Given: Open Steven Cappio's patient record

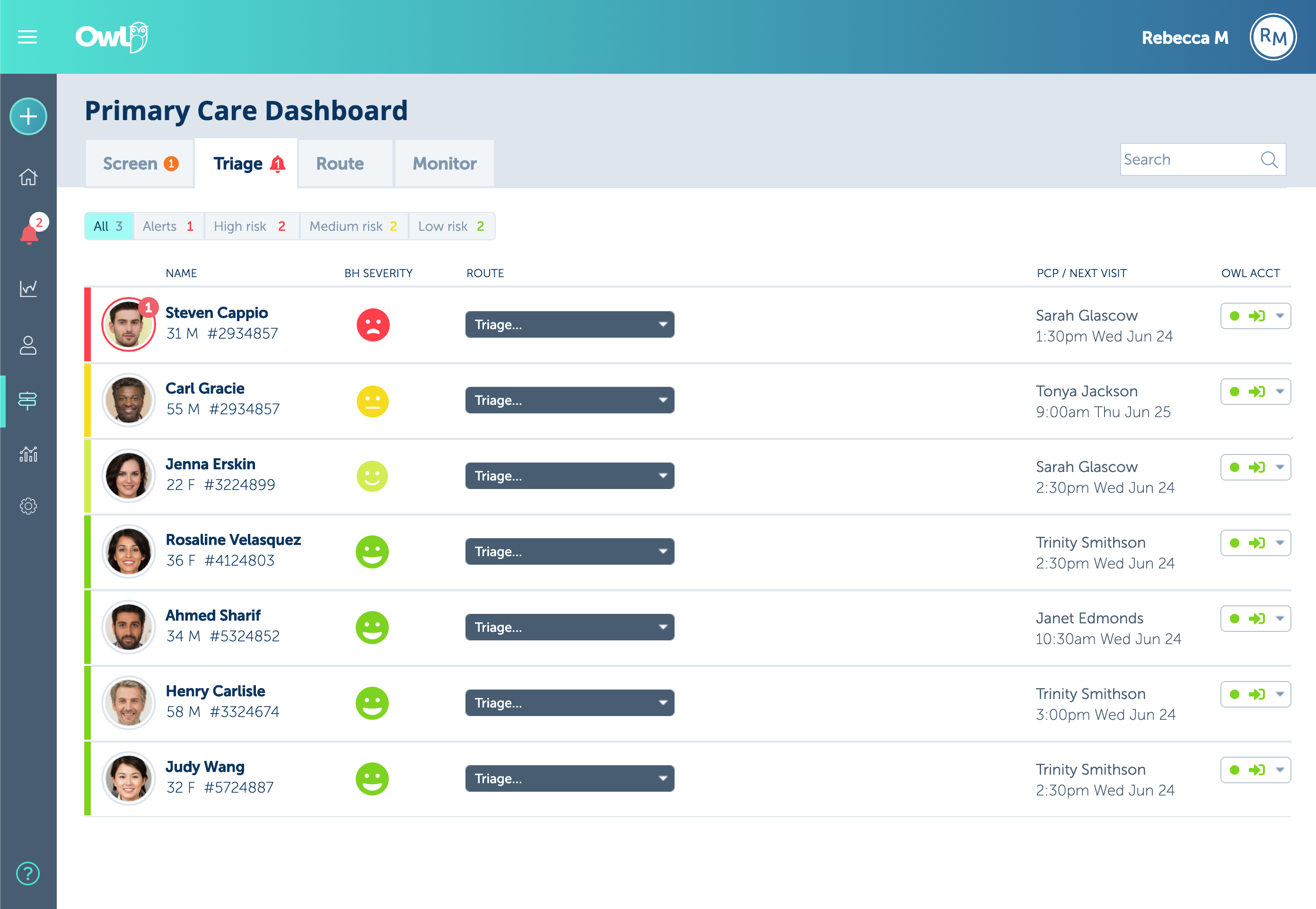Looking at the screenshot, I should 217,313.
